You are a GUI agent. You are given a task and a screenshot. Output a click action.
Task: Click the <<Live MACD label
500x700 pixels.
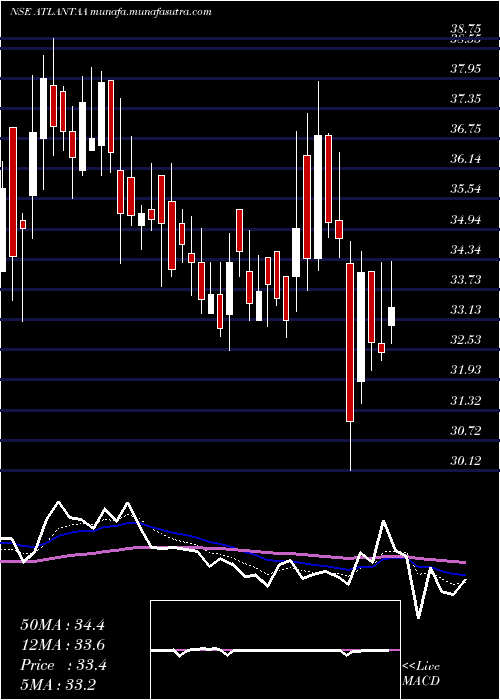421,673
